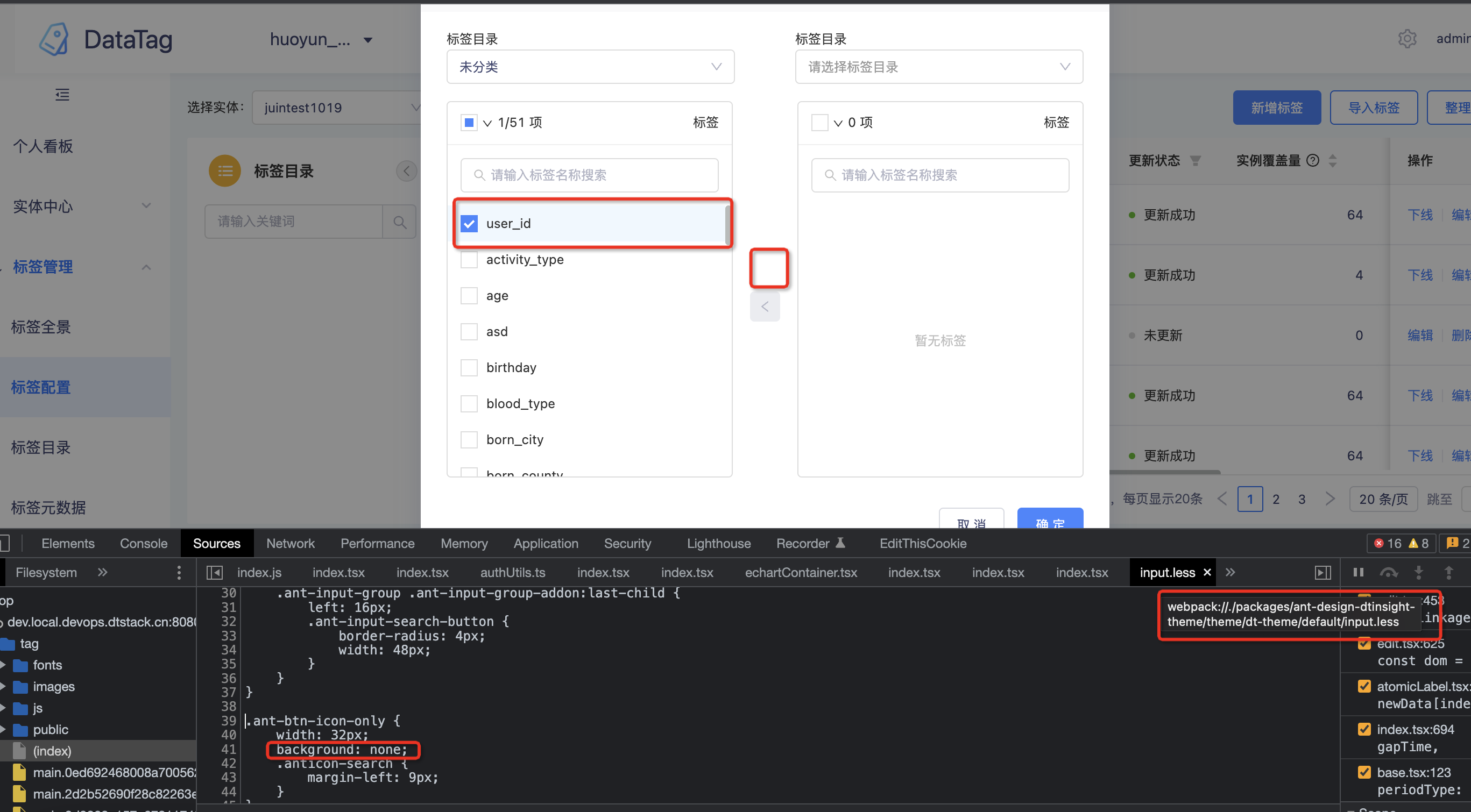Open the Filesystem three-dot options menu
The image size is (1471, 812).
(x=179, y=572)
